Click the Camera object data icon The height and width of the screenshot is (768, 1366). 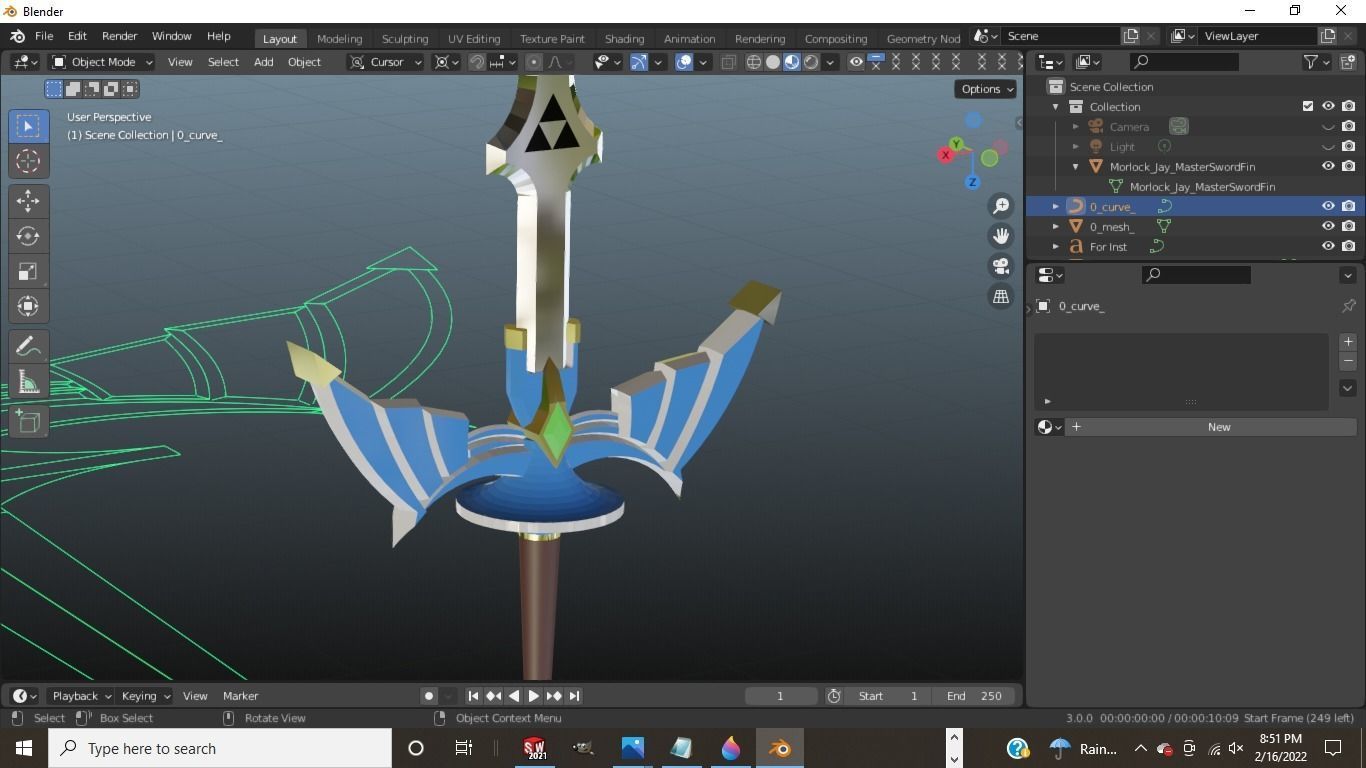click(x=1179, y=126)
